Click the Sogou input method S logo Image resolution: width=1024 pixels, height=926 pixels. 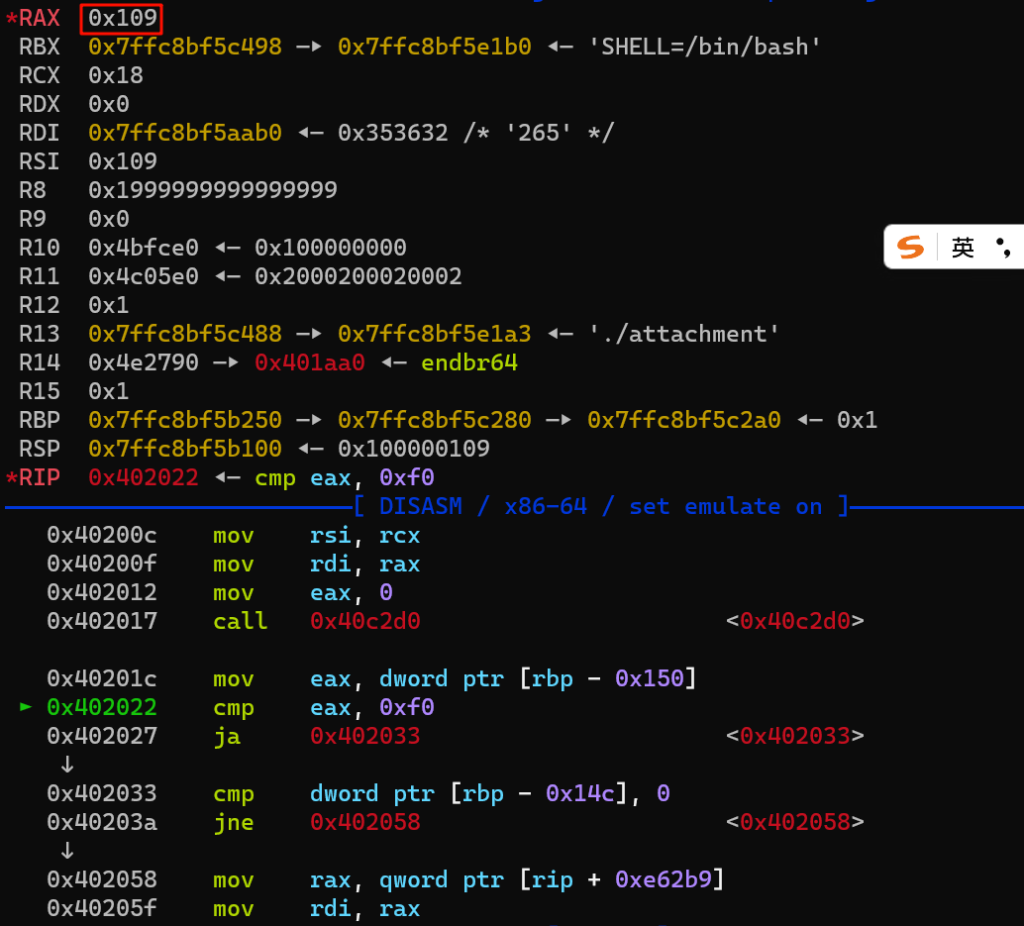coord(910,247)
